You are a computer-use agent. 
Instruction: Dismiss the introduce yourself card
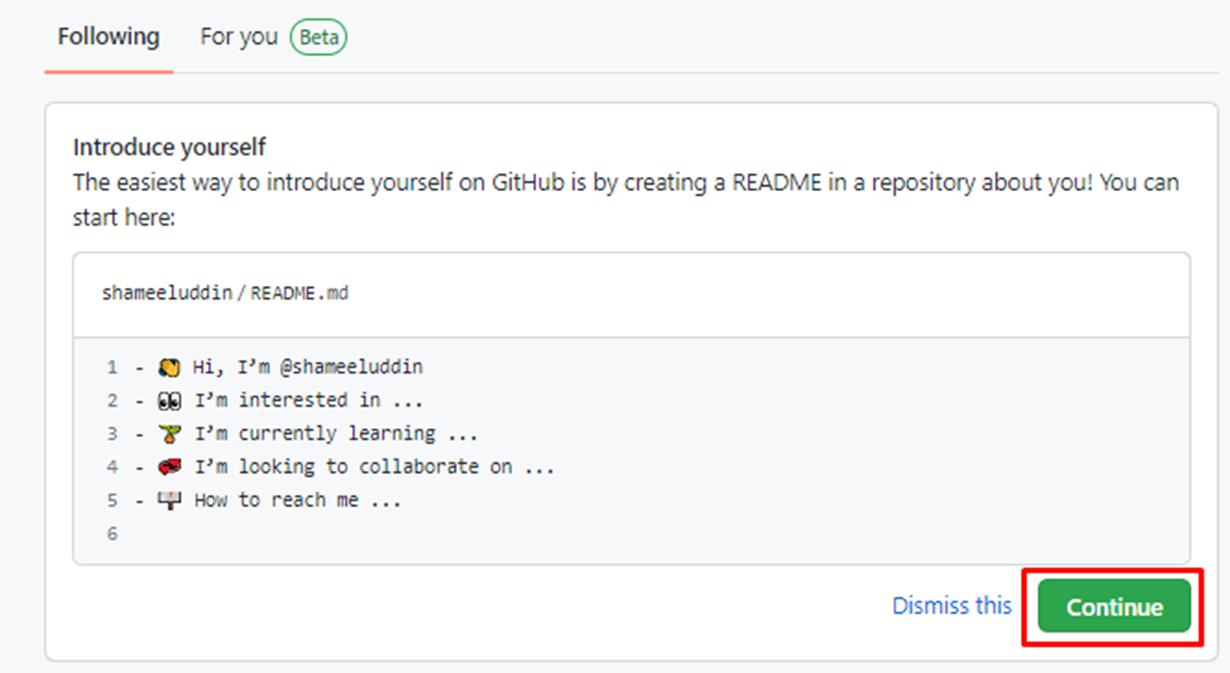coord(952,605)
